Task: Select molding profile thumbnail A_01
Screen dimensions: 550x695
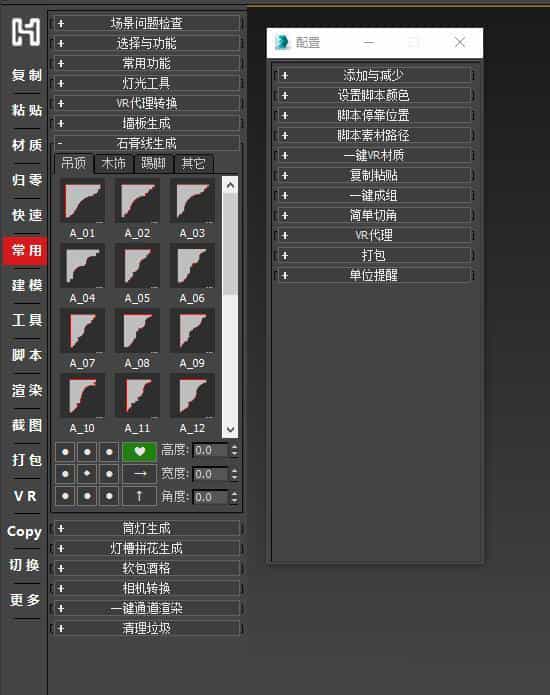Action: click(82, 202)
